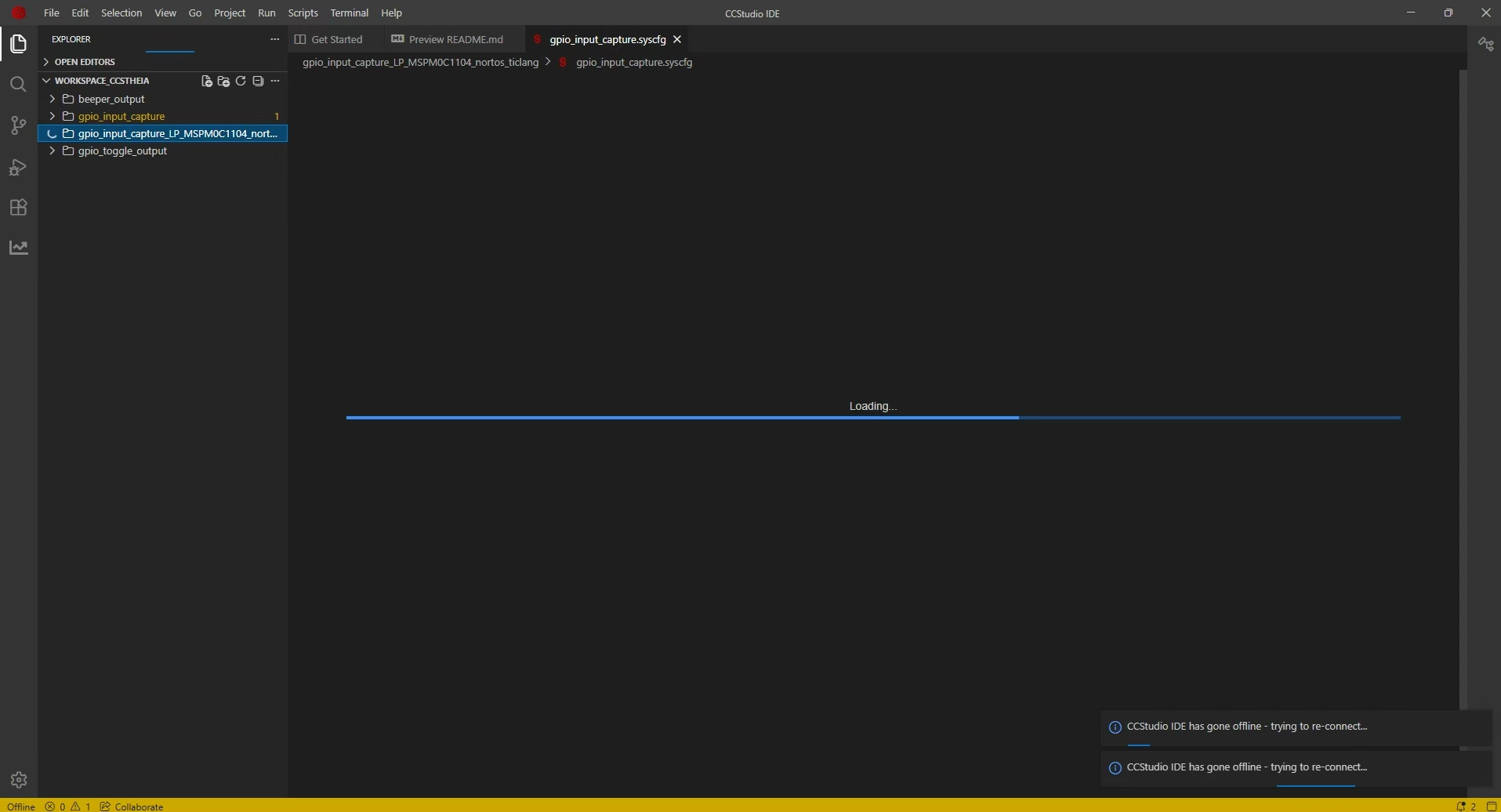Open the Project menu
Screen dimensions: 1501x812
(x=230, y=13)
